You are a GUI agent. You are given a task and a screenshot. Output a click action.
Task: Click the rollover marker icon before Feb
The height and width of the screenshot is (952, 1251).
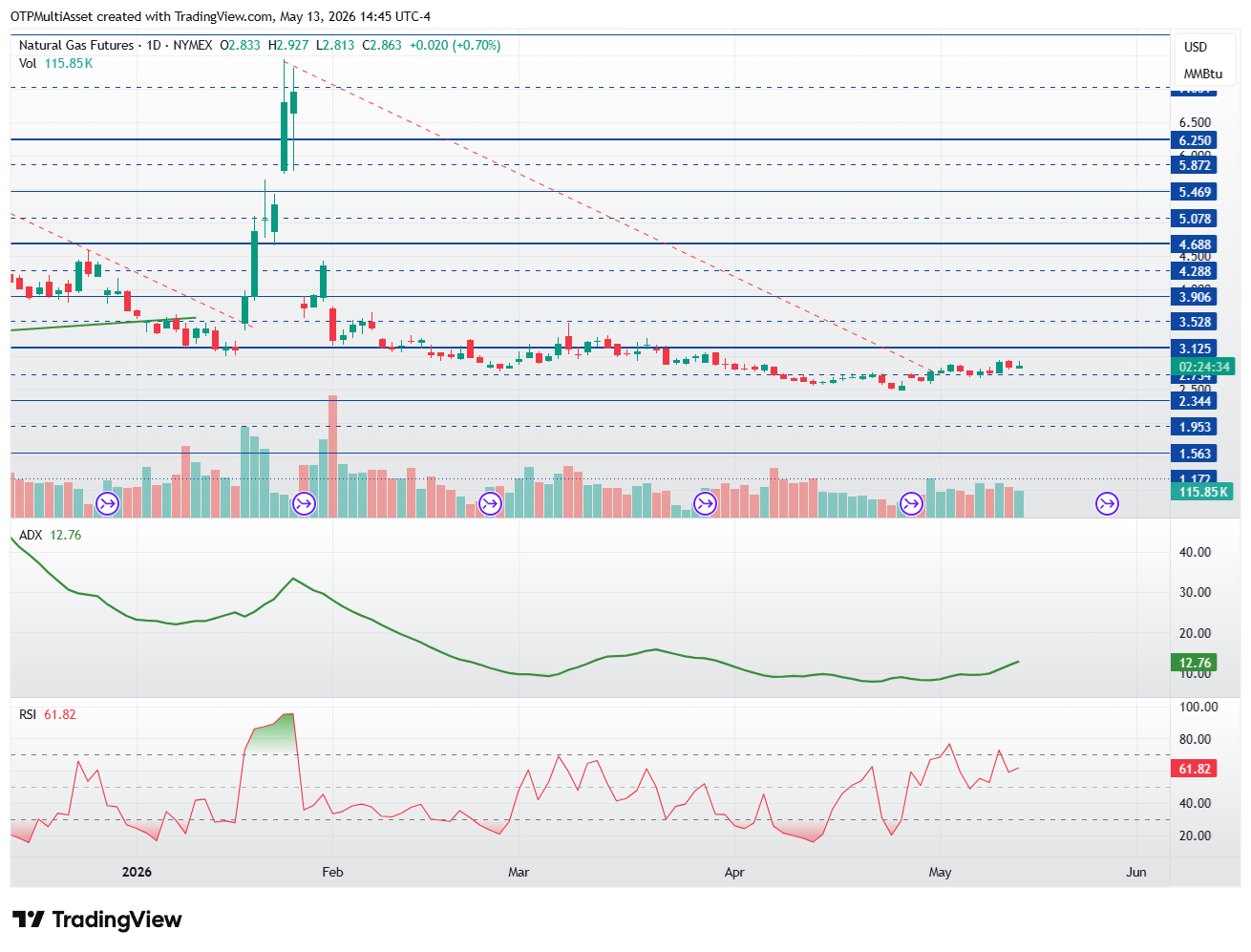pos(304,503)
